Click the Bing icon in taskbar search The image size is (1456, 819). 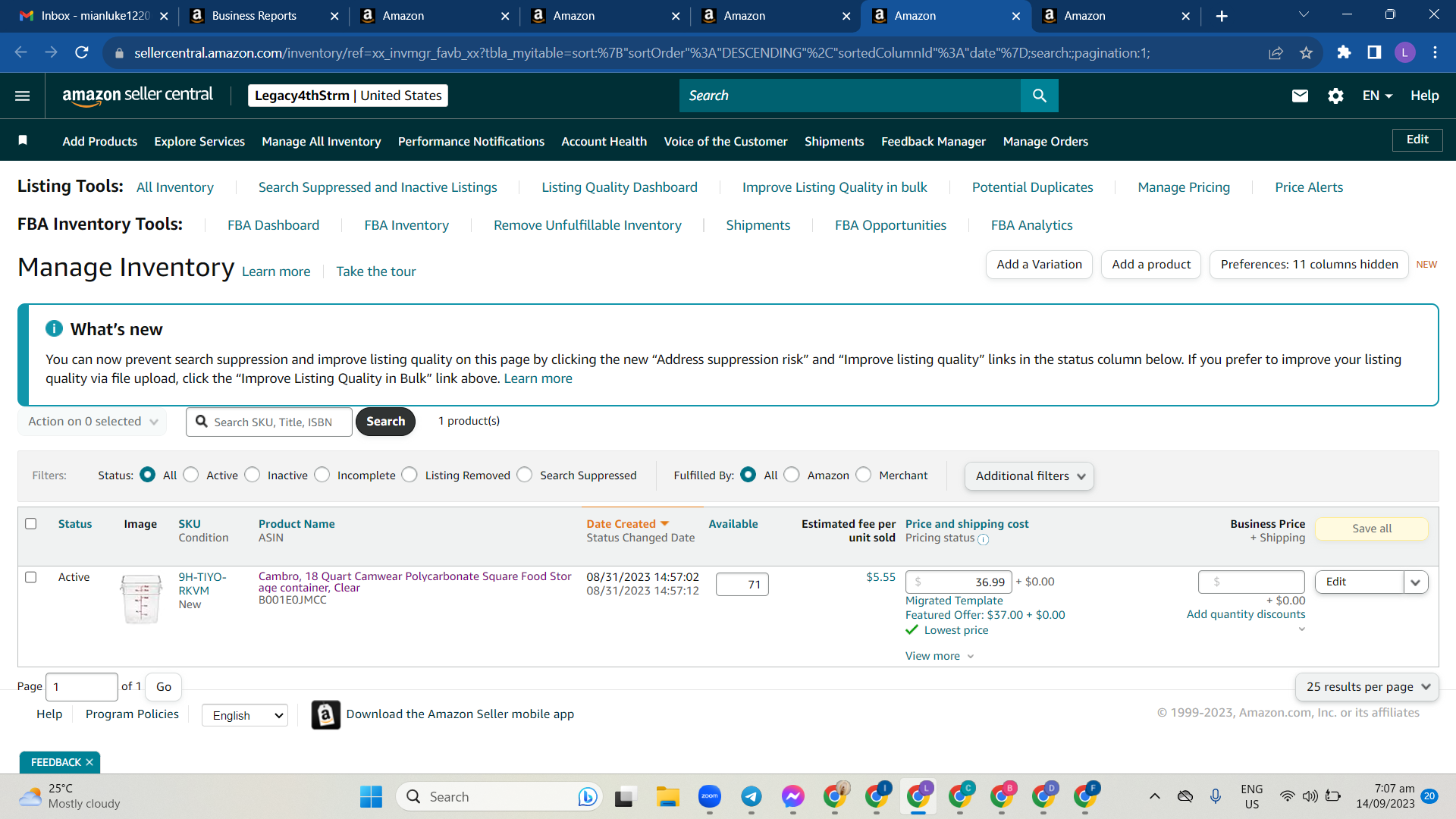point(587,796)
